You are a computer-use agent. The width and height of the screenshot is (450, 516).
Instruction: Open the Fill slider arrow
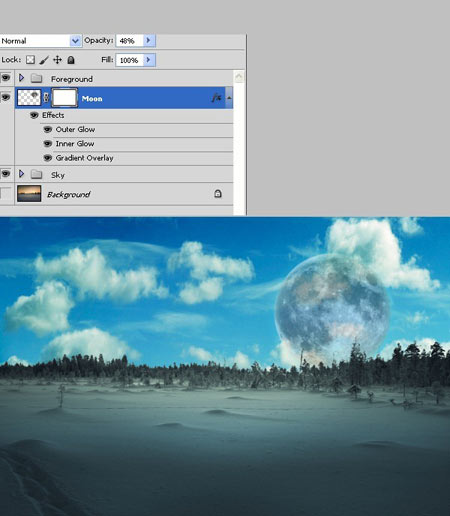[149, 60]
